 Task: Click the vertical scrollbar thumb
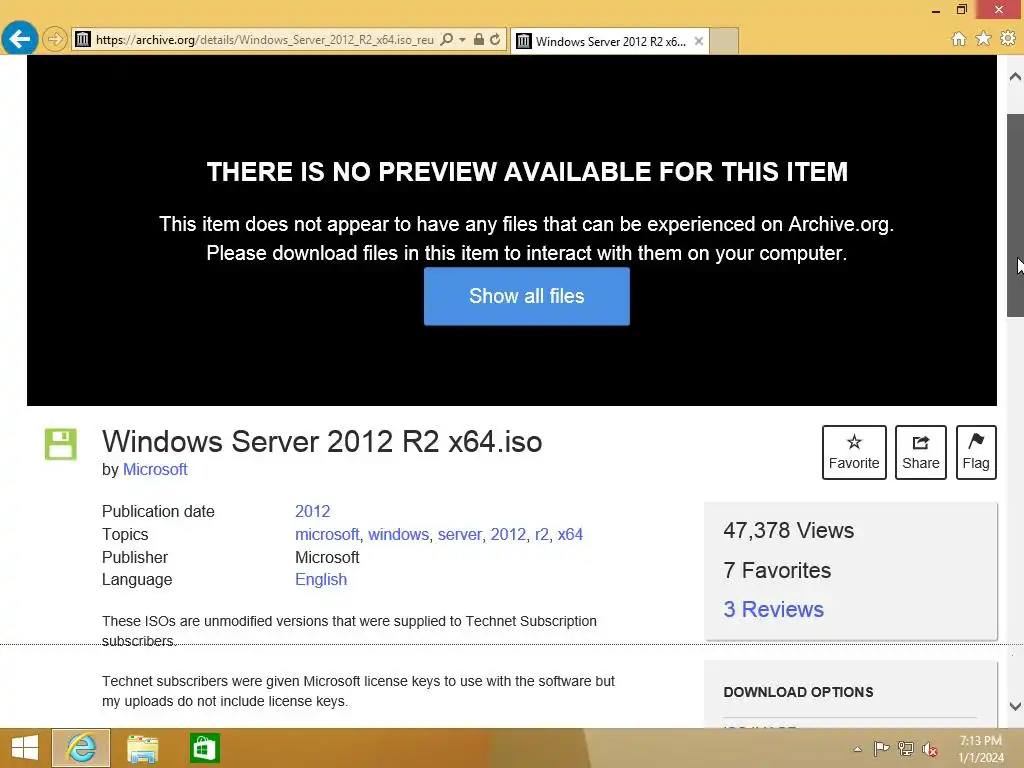tap(1015, 216)
